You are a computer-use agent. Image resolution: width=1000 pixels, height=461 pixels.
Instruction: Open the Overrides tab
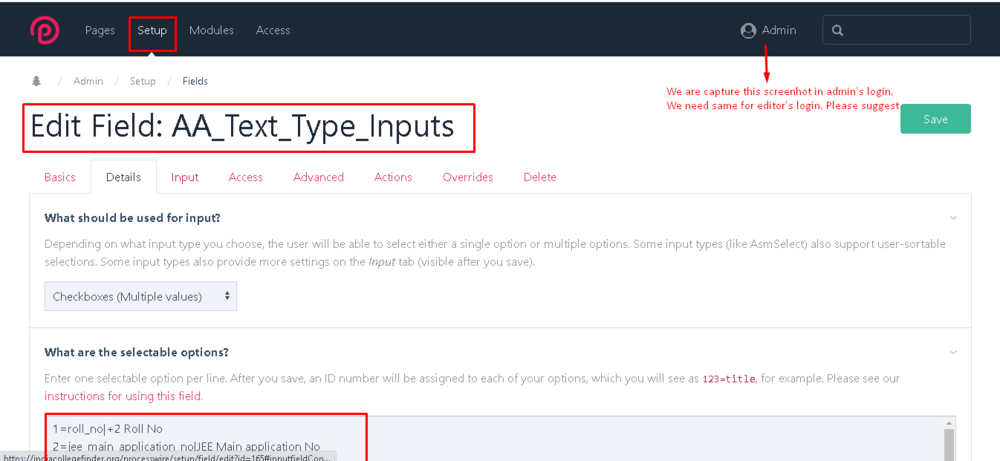468,177
